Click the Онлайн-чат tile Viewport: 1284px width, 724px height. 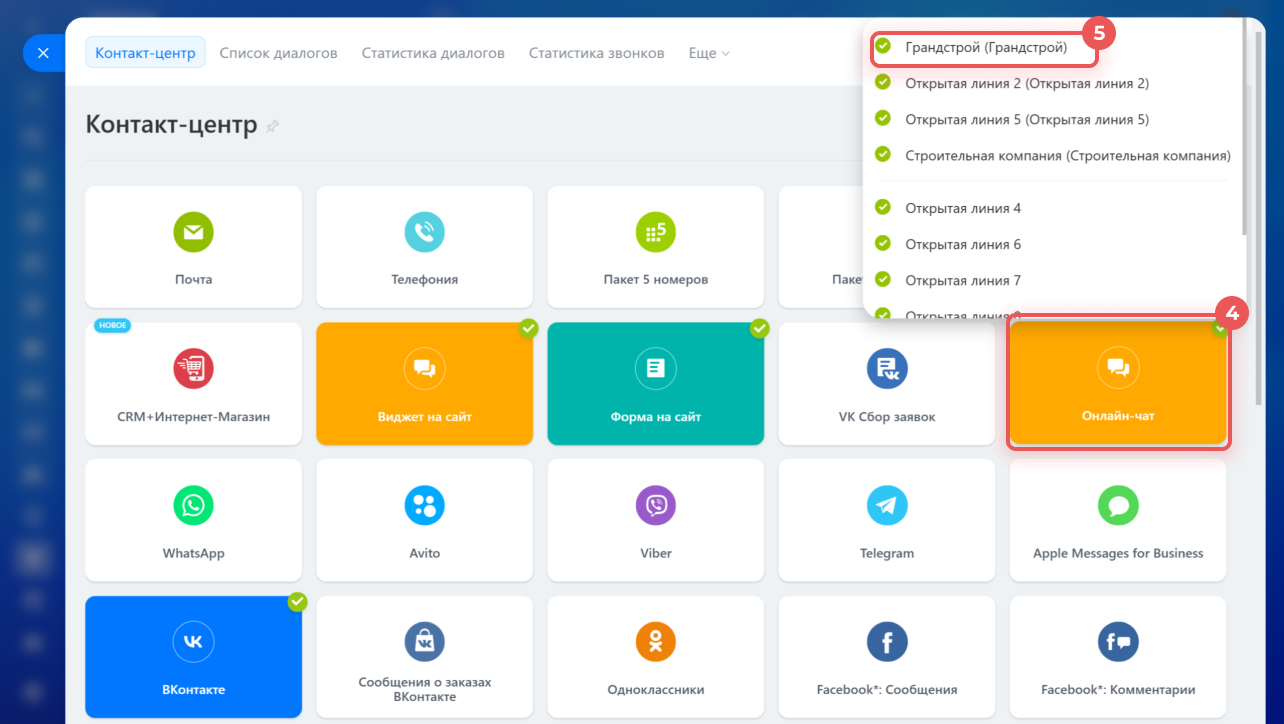pos(1118,384)
